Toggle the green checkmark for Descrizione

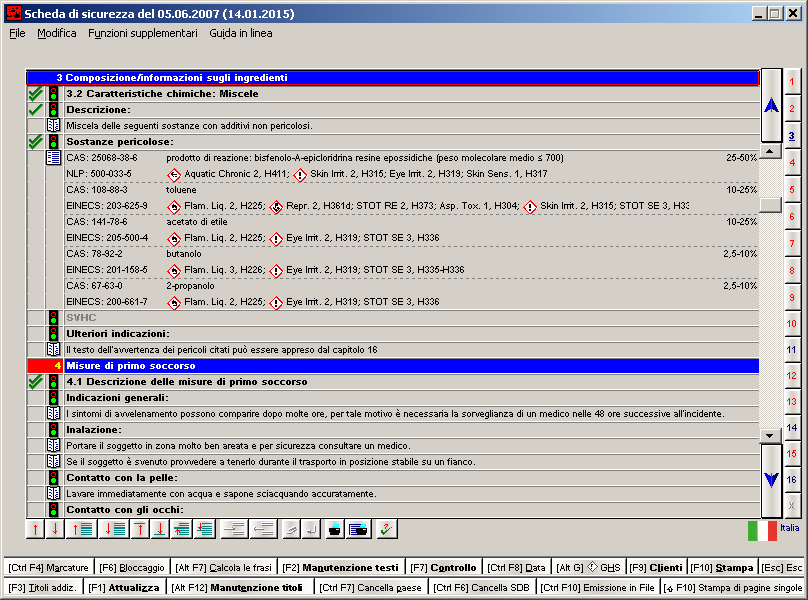(35, 110)
